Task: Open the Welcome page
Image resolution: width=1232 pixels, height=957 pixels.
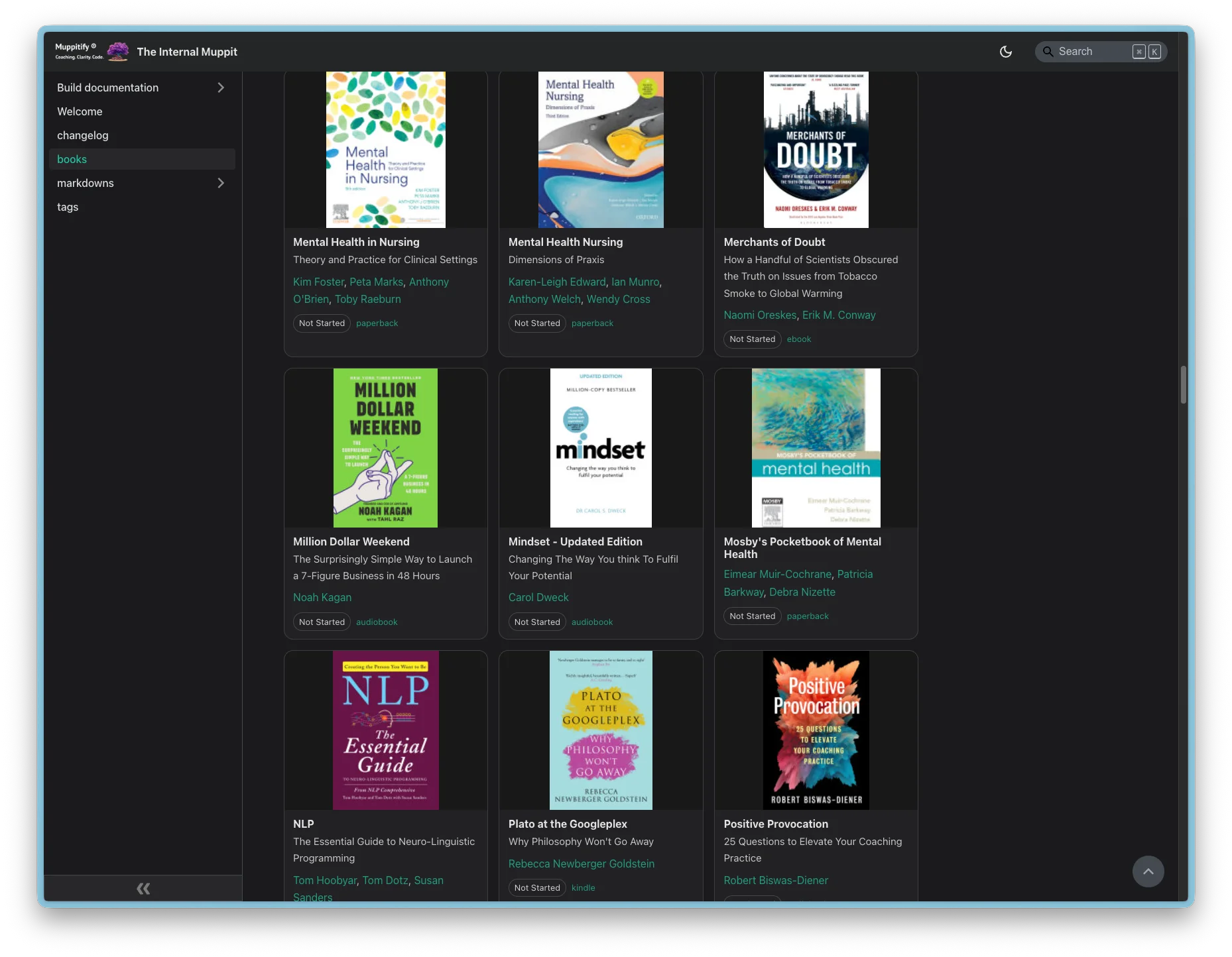Action: click(79, 111)
